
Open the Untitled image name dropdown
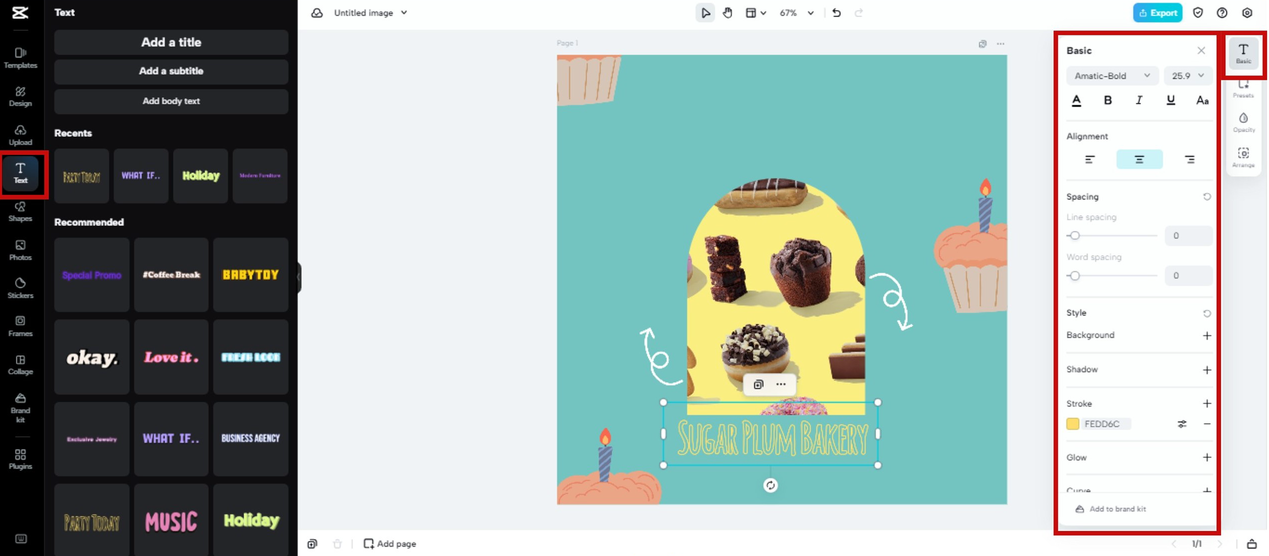click(x=371, y=13)
